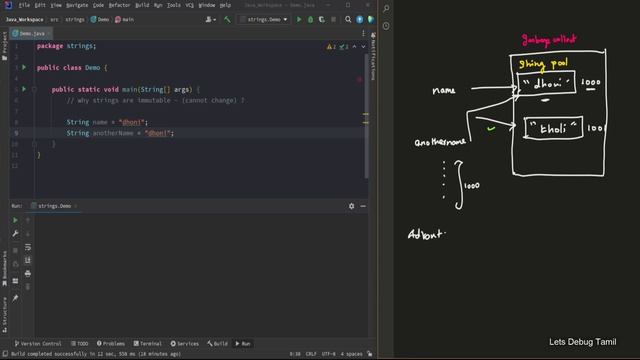Viewport: 640px width, 360px height.
Task: Click the Build Project hammer icon
Action: [x=227, y=19]
